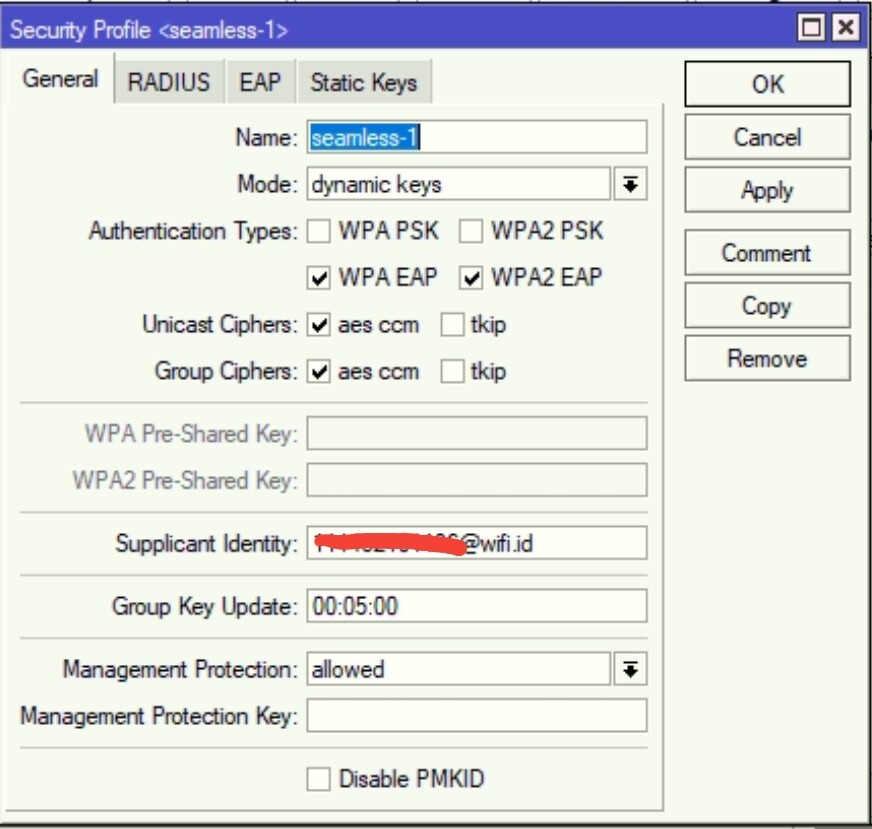Enable WPA2 PSK authentication

(467, 231)
